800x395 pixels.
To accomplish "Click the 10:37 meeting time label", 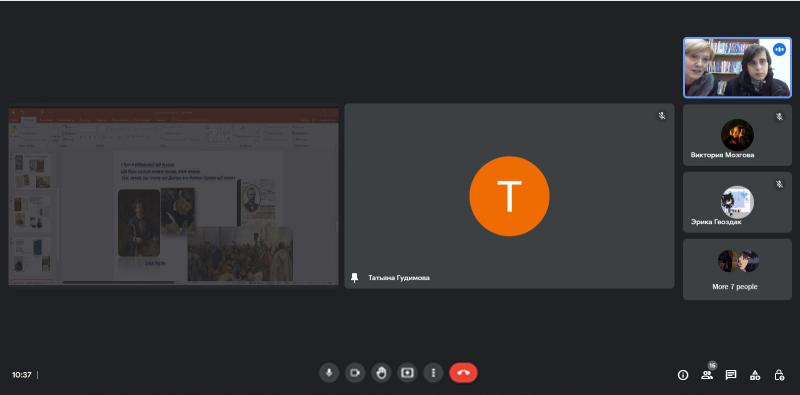I will pyautogui.click(x=22, y=375).
